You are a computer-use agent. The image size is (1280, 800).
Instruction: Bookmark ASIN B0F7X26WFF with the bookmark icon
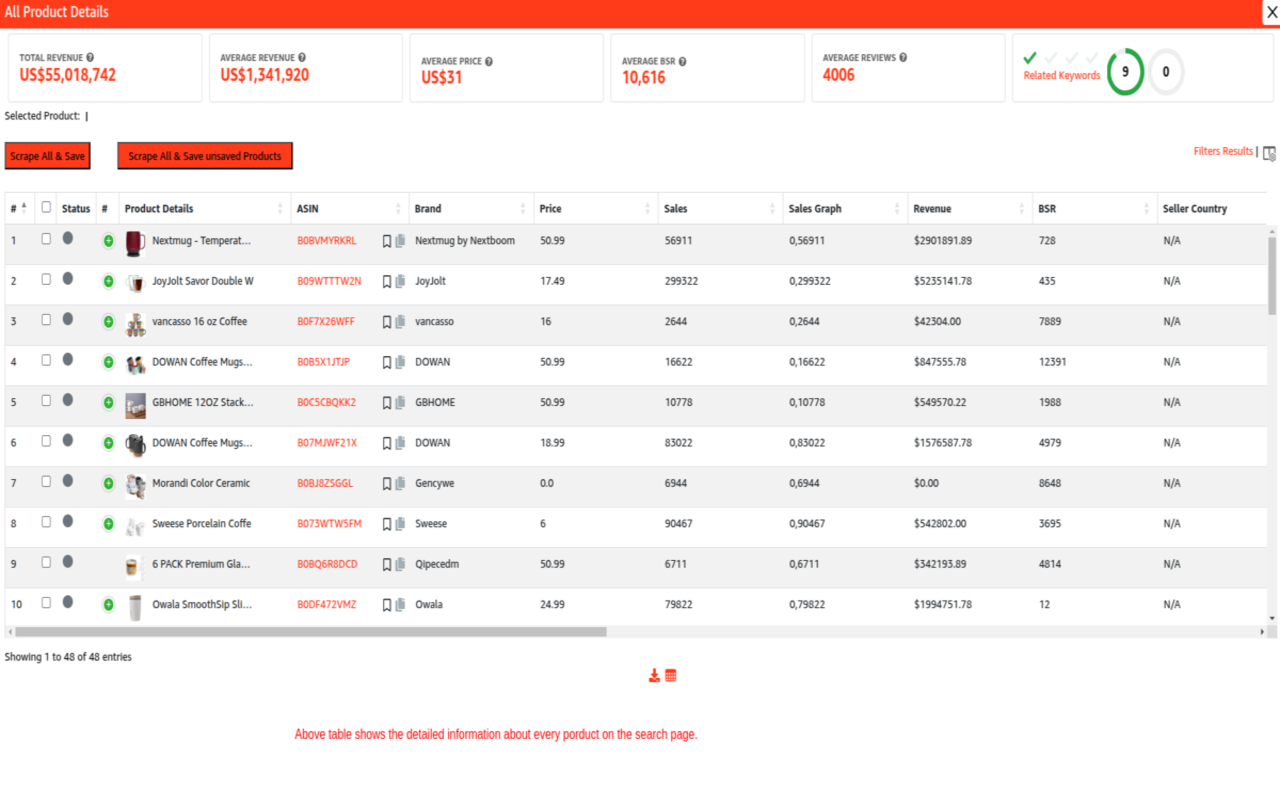point(387,322)
